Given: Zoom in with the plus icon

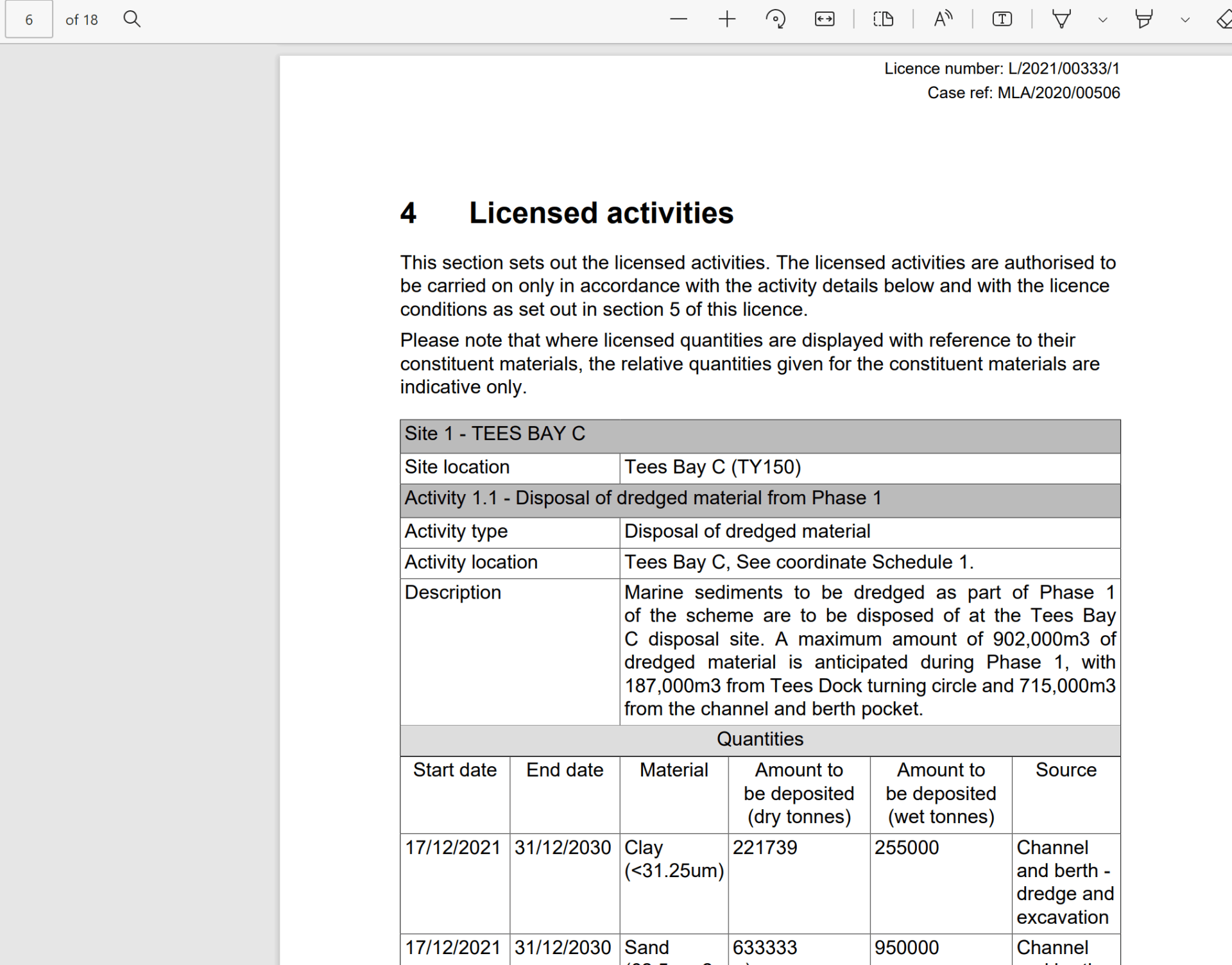Looking at the screenshot, I should 727,19.
